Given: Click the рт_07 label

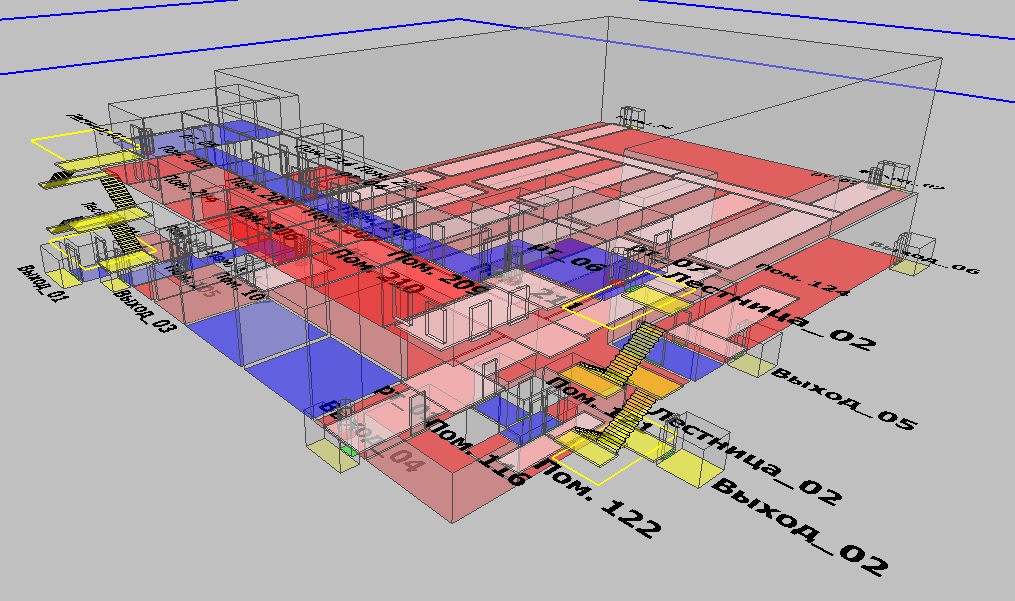Looking at the screenshot, I should point(668,256).
